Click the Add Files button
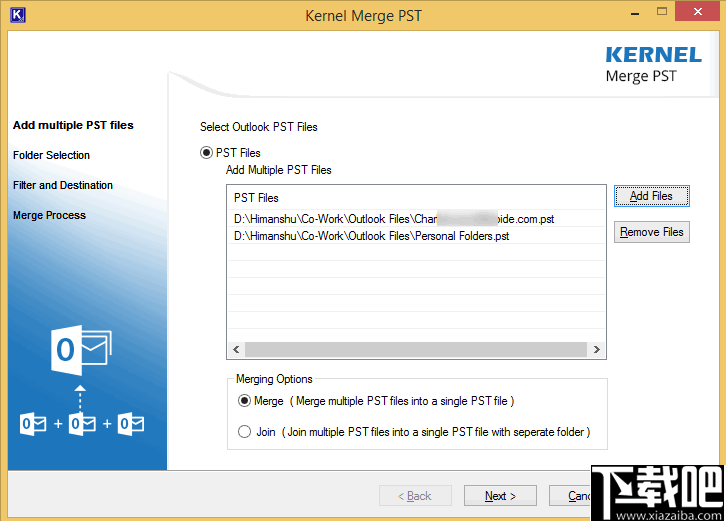Image resolution: width=726 pixels, height=521 pixels. pyautogui.click(x=651, y=196)
